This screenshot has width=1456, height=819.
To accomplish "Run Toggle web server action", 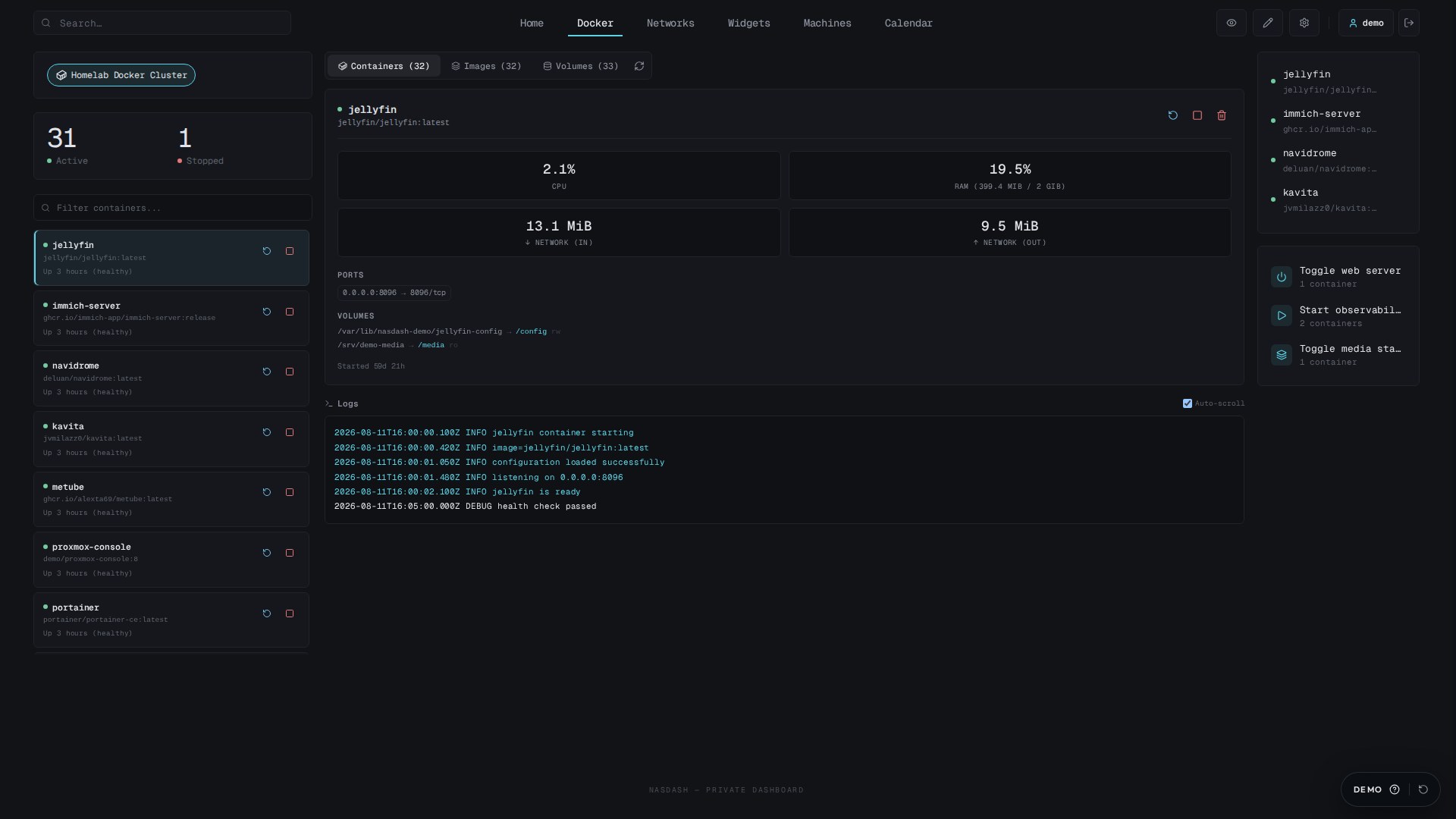I will pyautogui.click(x=1338, y=277).
